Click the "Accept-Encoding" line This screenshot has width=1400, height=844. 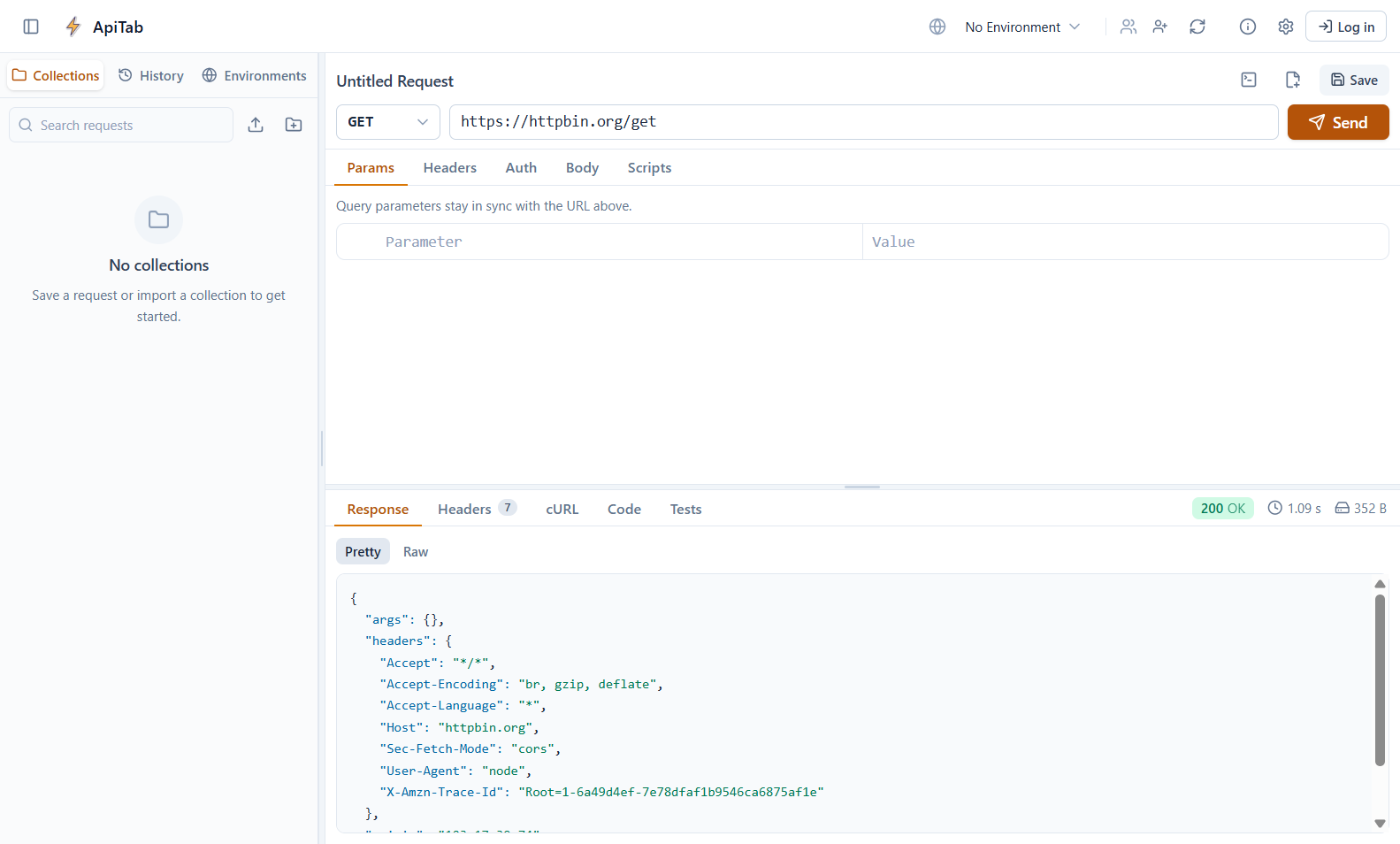coord(521,684)
